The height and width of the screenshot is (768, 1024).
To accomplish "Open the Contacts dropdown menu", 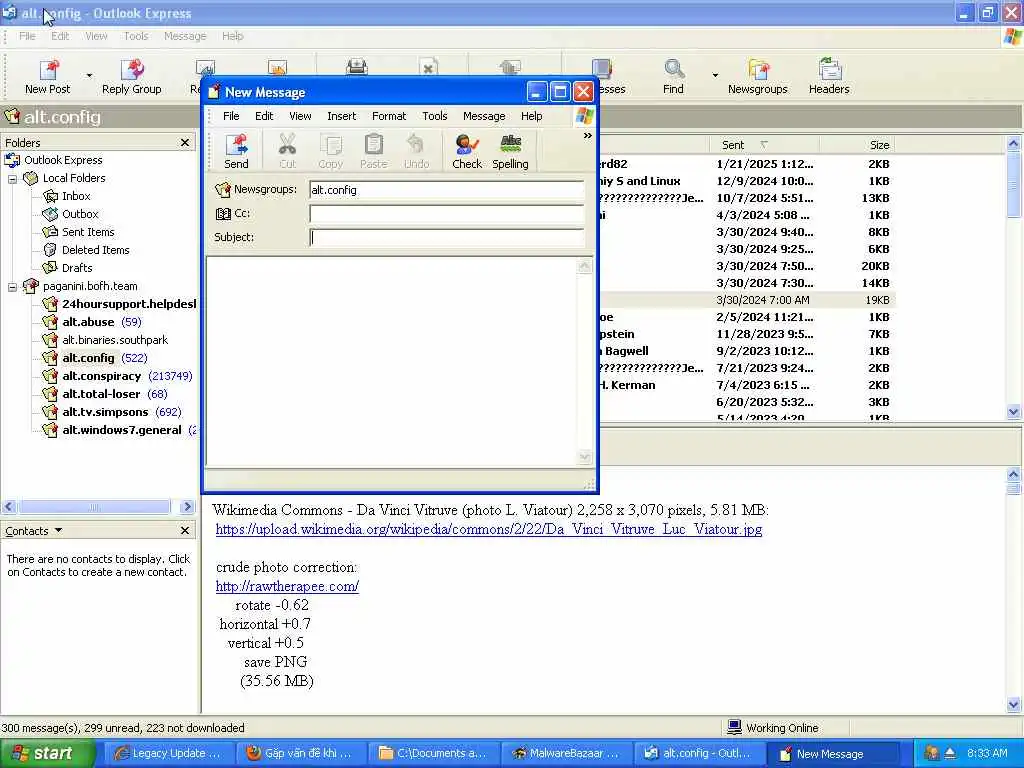I will 58,530.
